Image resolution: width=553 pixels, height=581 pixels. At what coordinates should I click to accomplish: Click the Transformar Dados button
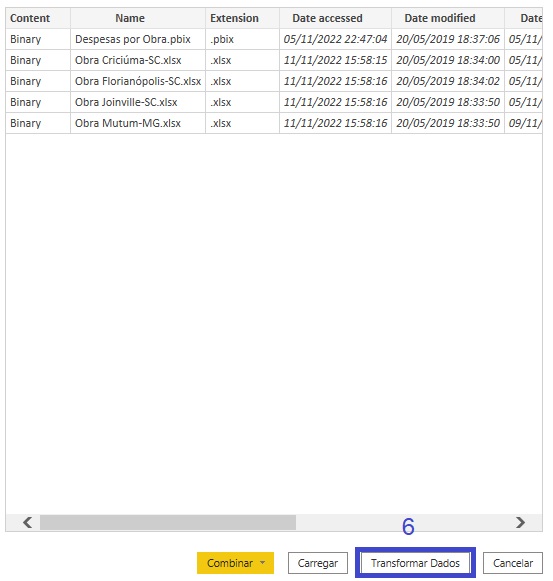[x=415, y=563]
